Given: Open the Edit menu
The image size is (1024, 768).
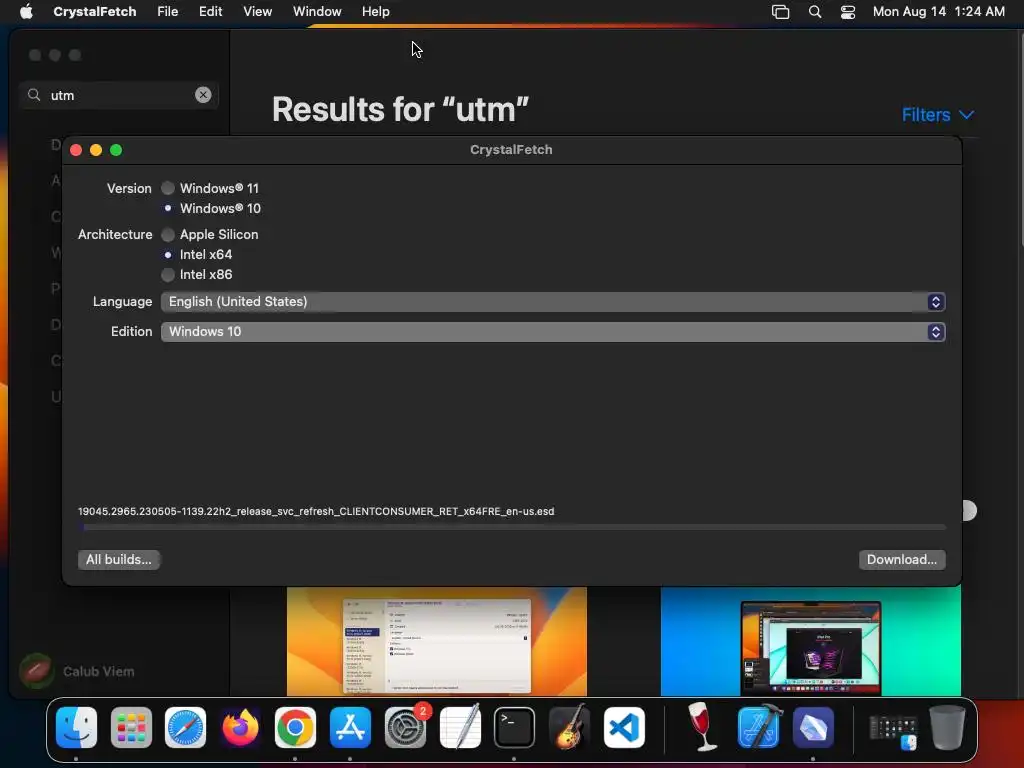Looking at the screenshot, I should tap(210, 12).
